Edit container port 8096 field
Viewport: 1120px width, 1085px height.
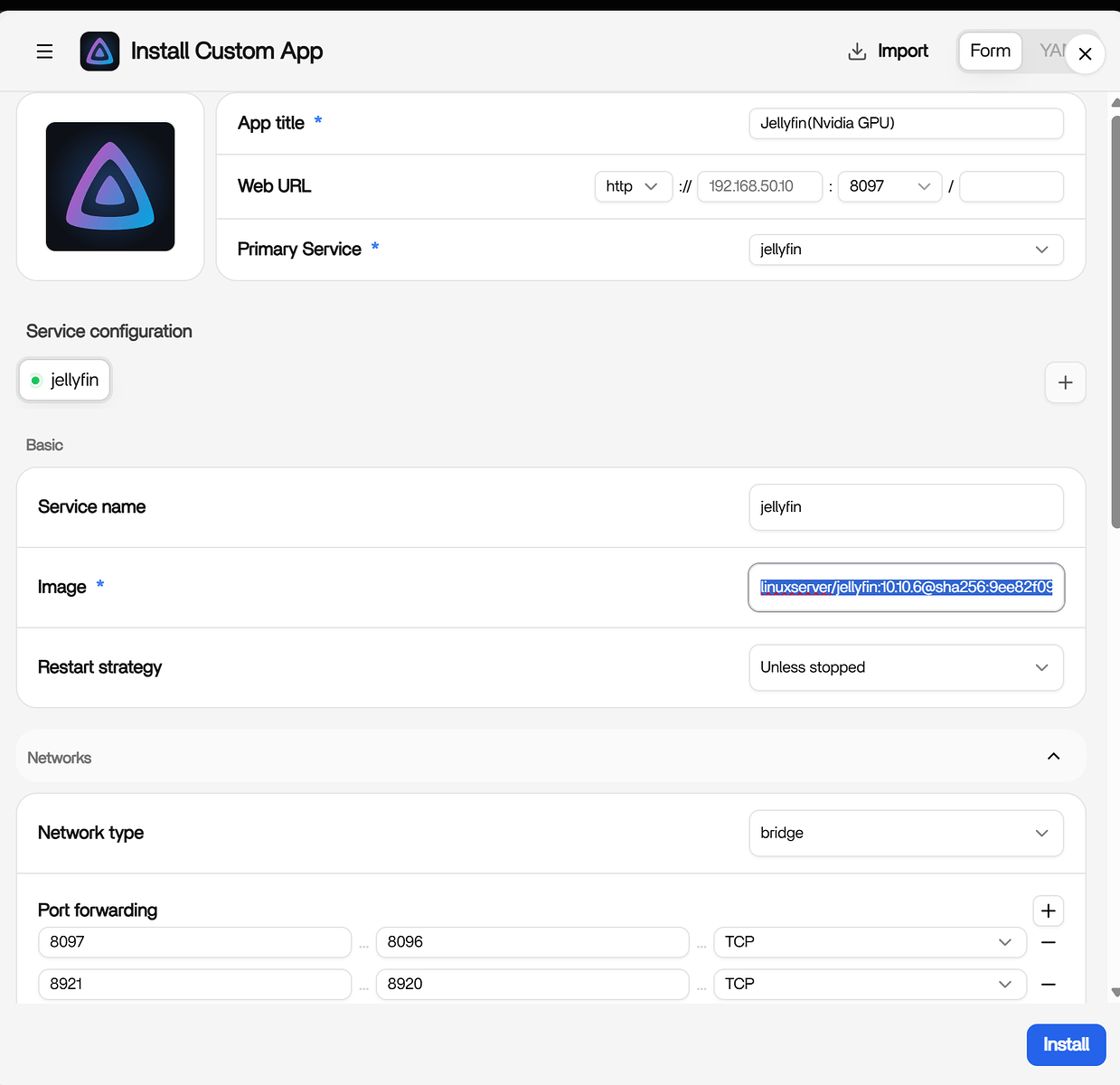[532, 942]
